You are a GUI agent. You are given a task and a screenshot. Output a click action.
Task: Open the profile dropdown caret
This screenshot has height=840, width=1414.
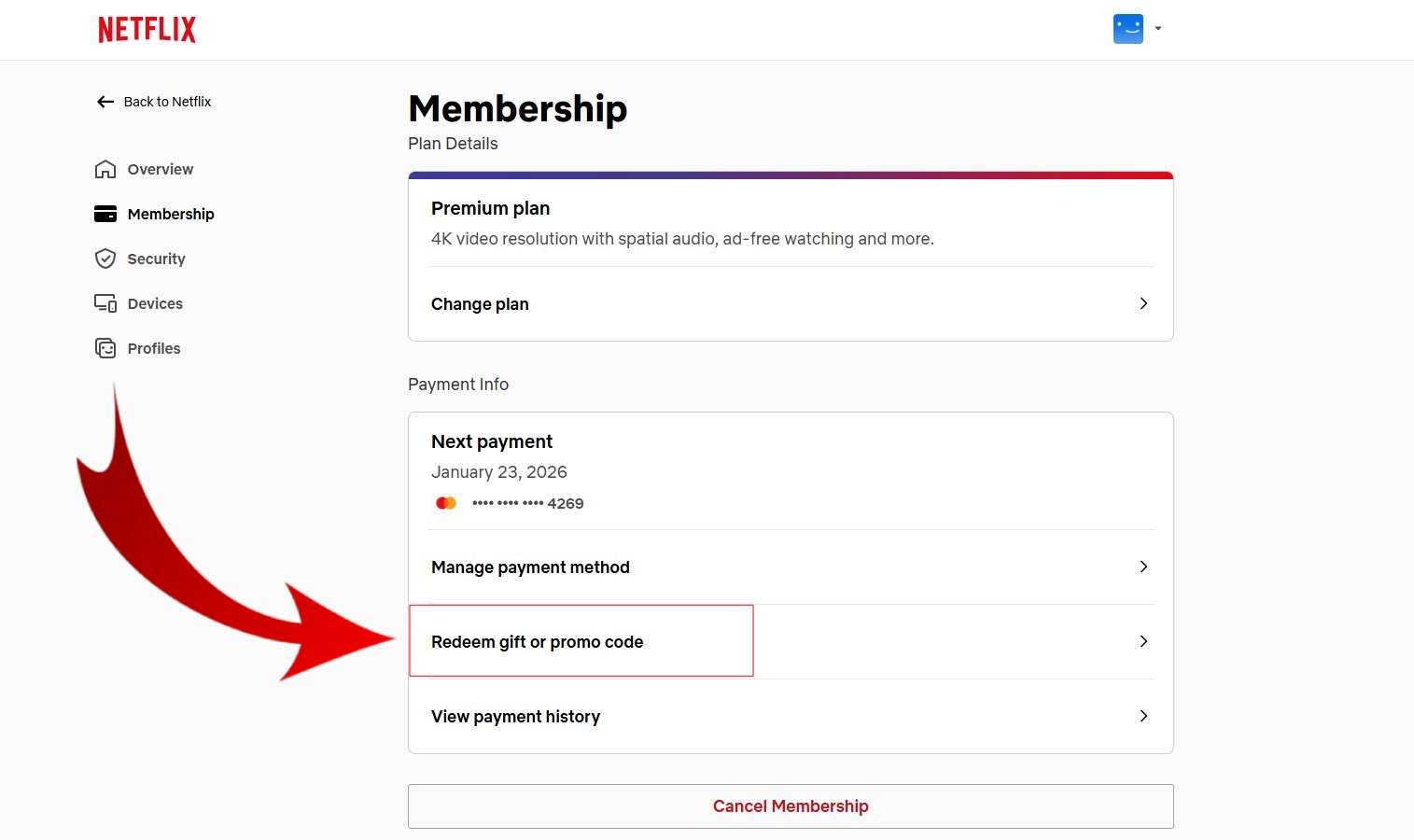point(1158,29)
